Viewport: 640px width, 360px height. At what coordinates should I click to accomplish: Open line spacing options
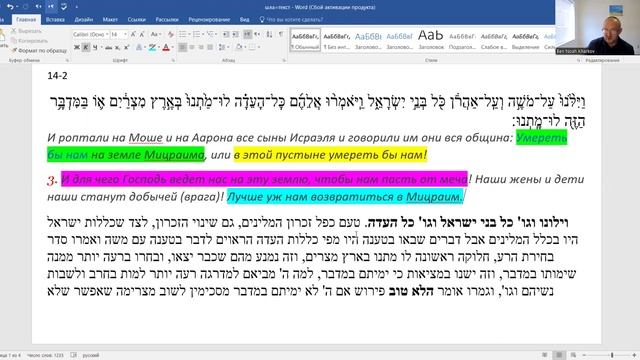click(x=223, y=47)
